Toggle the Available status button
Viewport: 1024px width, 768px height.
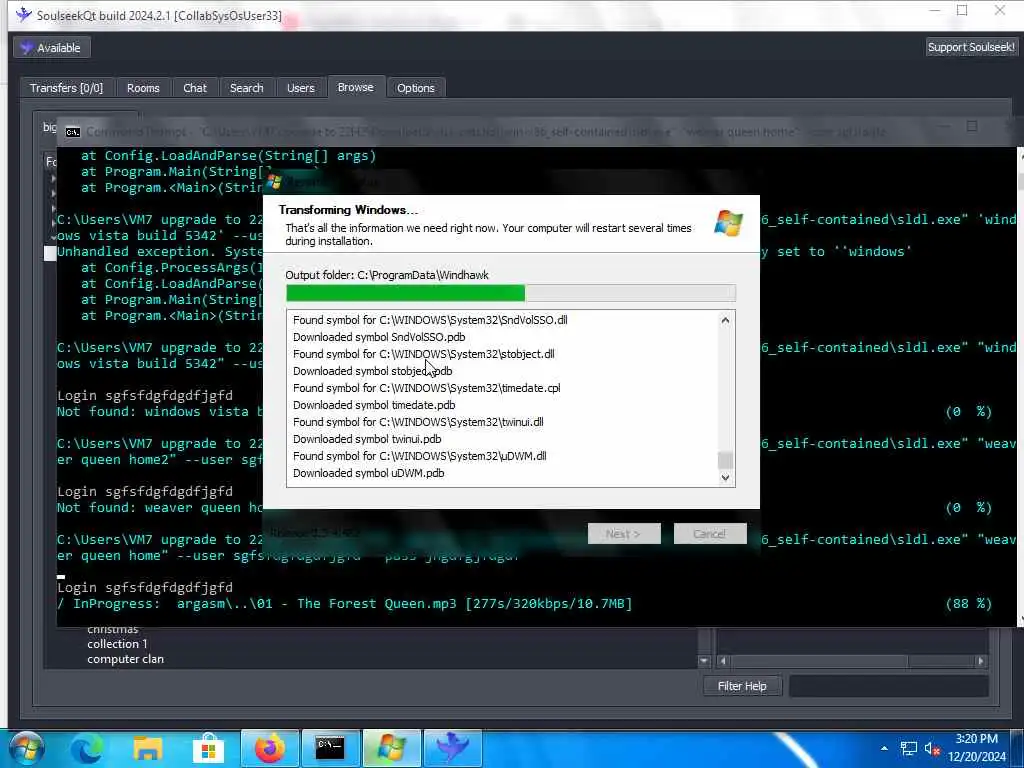pyautogui.click(x=52, y=48)
